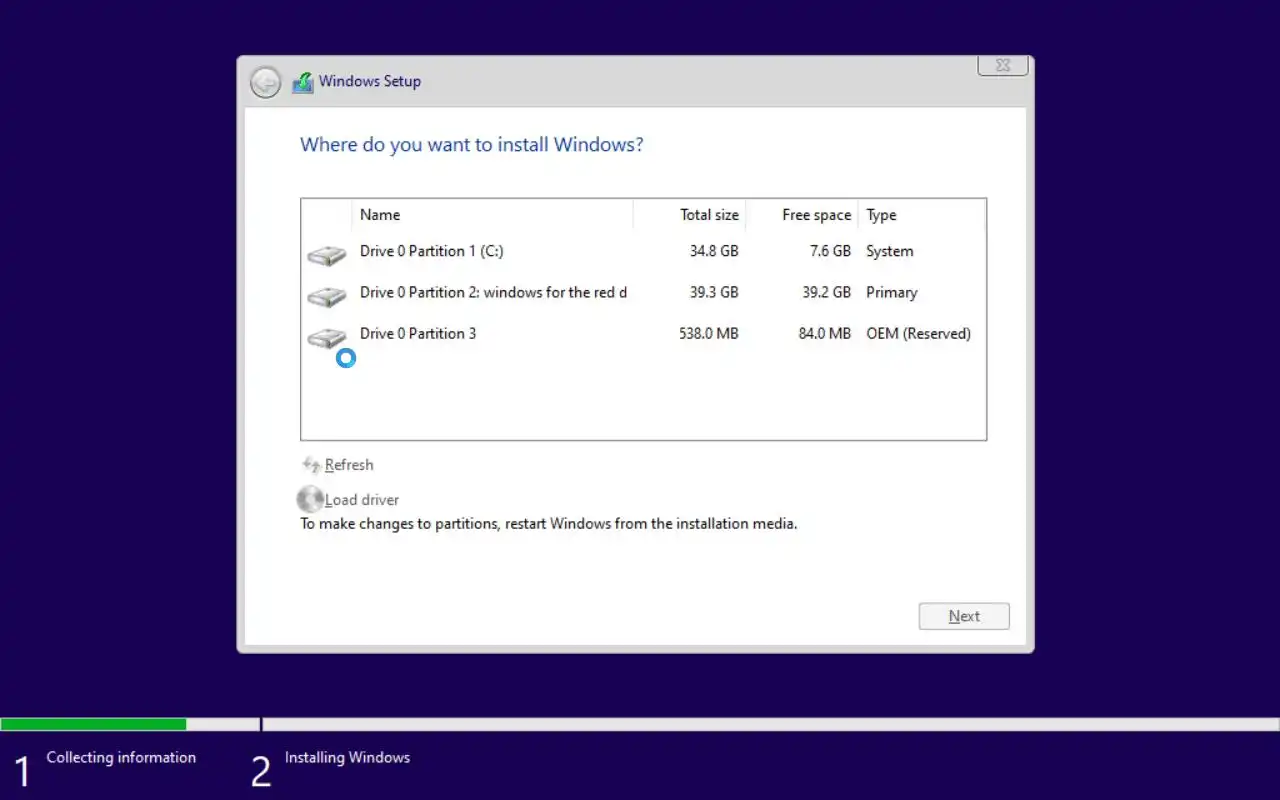Open the Load driver link
This screenshot has width=1280, height=800.
362,500
